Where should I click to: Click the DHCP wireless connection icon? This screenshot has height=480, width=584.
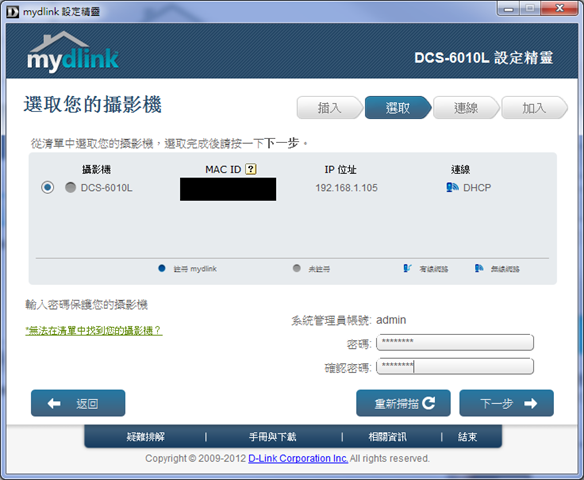[452, 187]
